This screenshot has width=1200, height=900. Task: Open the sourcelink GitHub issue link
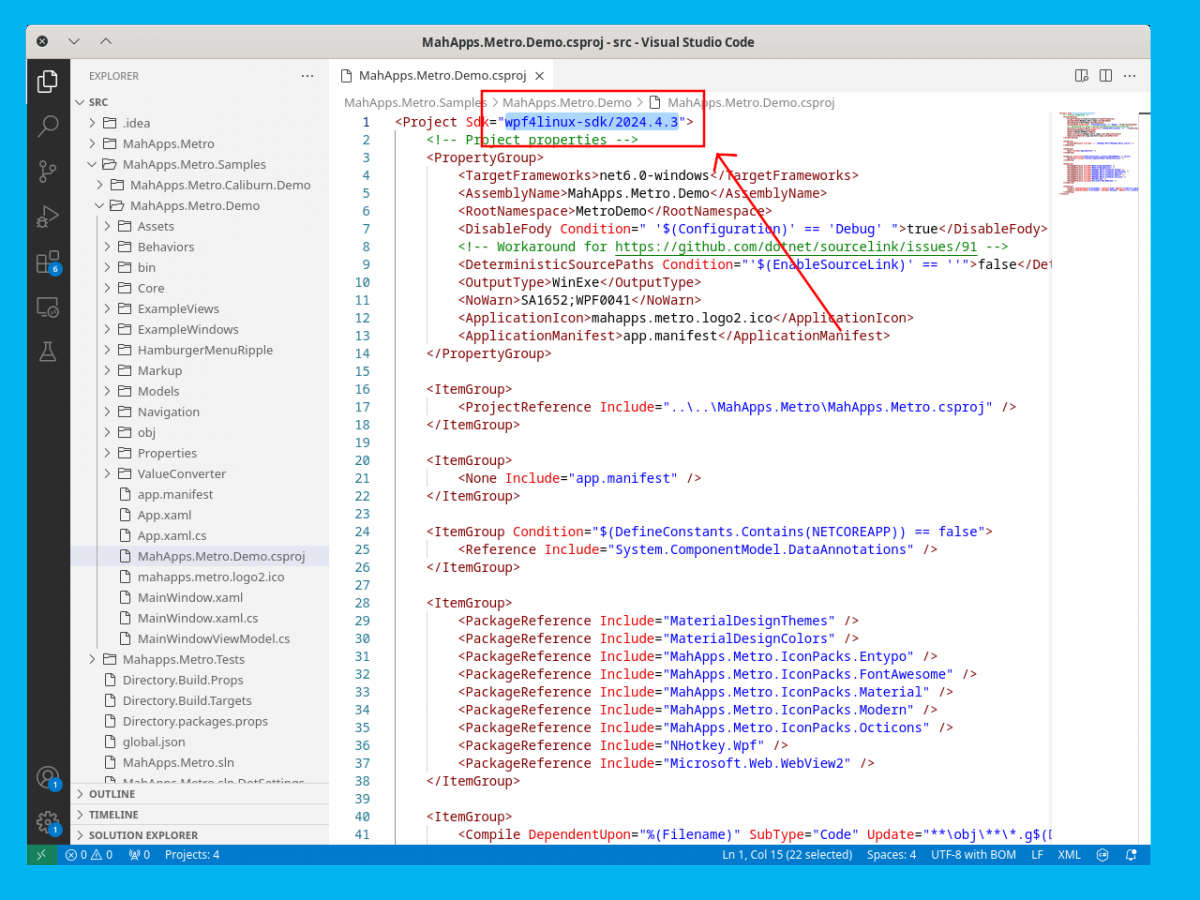pos(797,246)
